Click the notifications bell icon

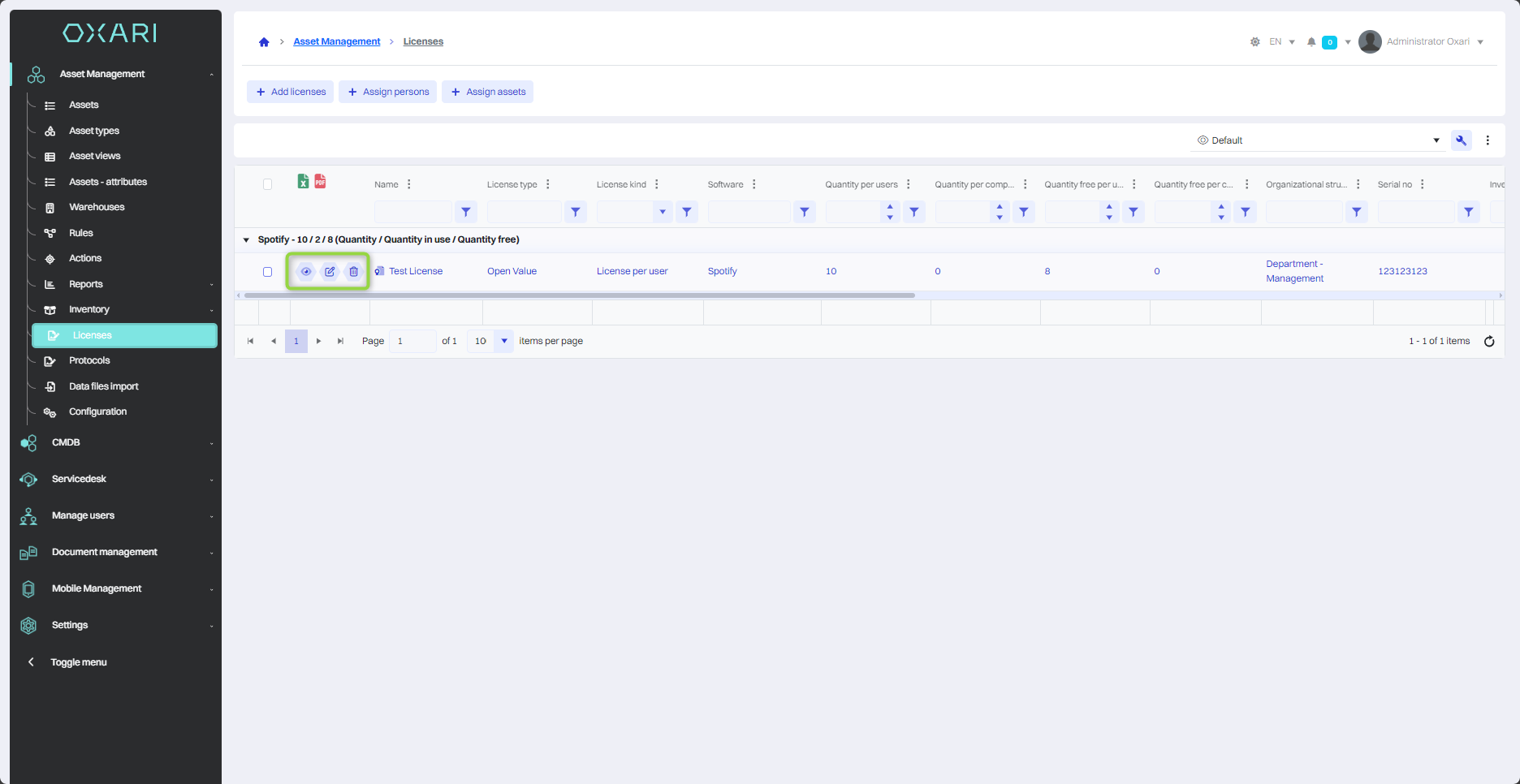tap(1311, 42)
